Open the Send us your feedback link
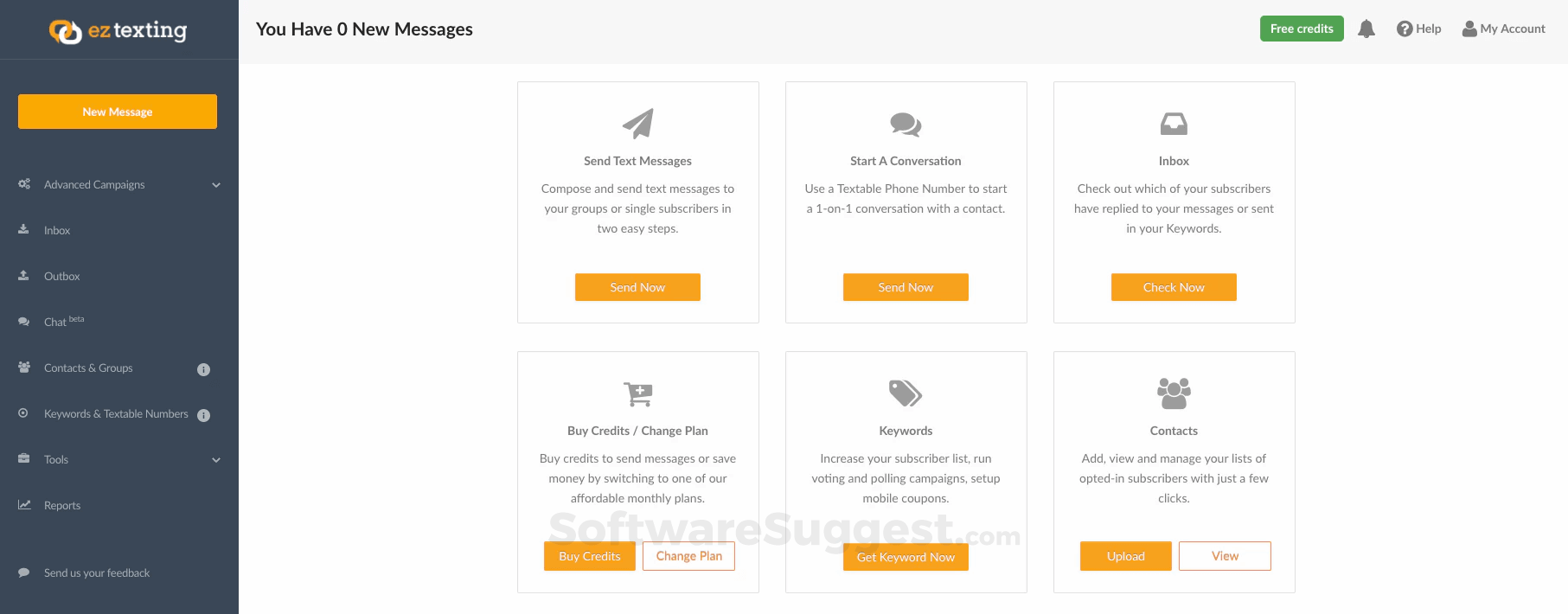This screenshot has width=1568, height=614. (96, 573)
